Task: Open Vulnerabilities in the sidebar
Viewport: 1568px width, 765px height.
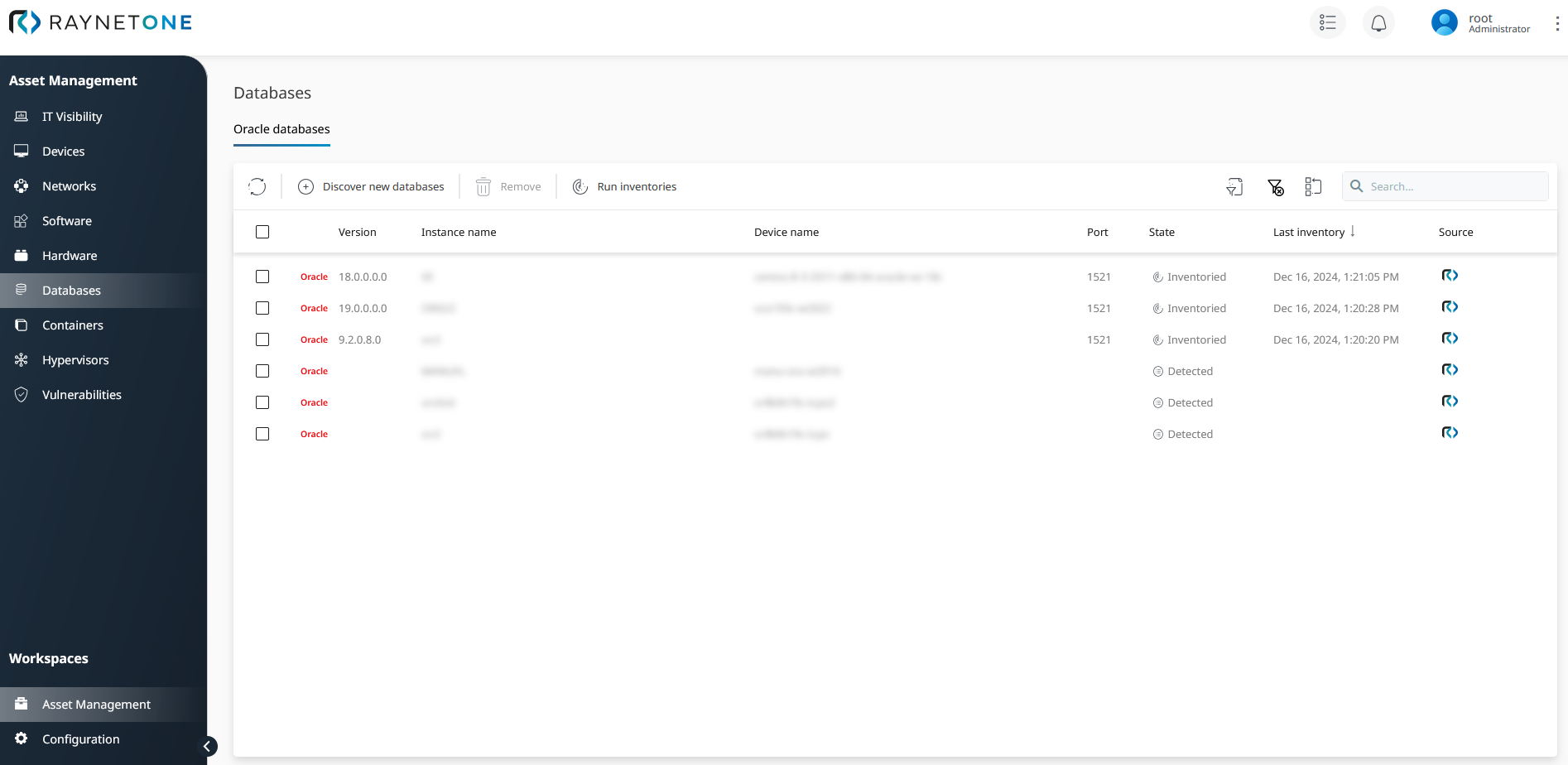Action: [81, 395]
